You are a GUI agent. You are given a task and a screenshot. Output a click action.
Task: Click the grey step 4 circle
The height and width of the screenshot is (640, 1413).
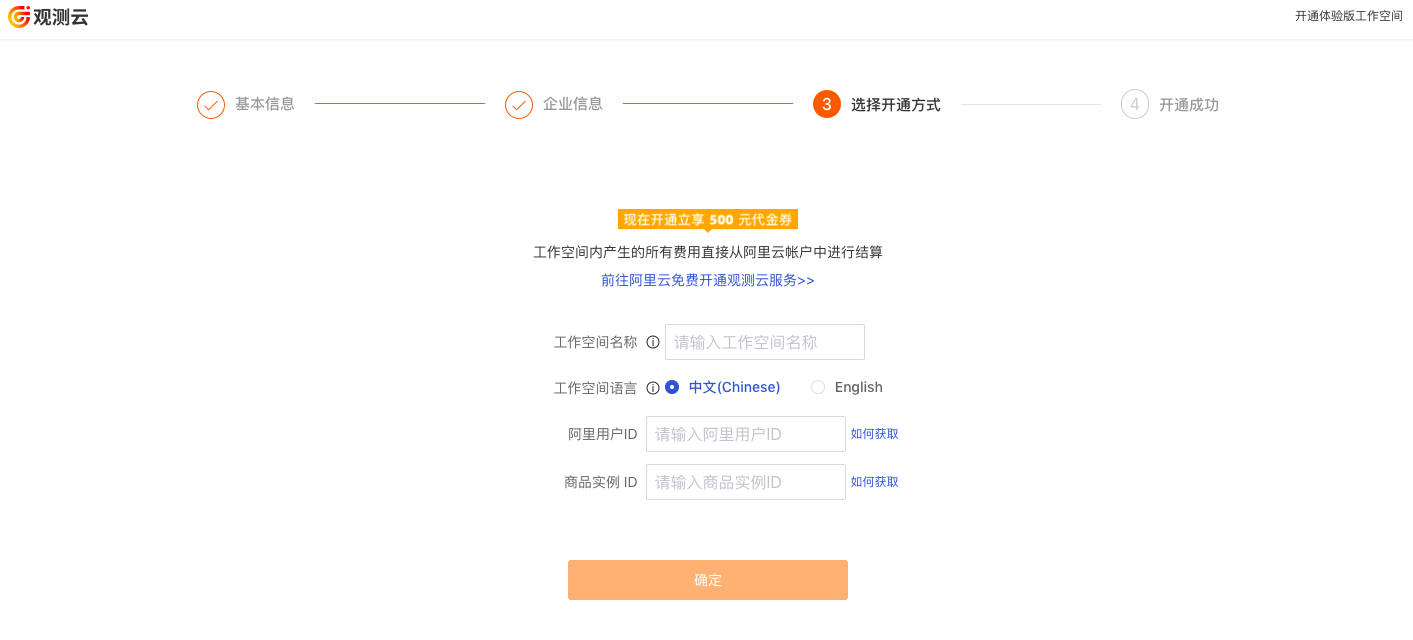(1135, 104)
